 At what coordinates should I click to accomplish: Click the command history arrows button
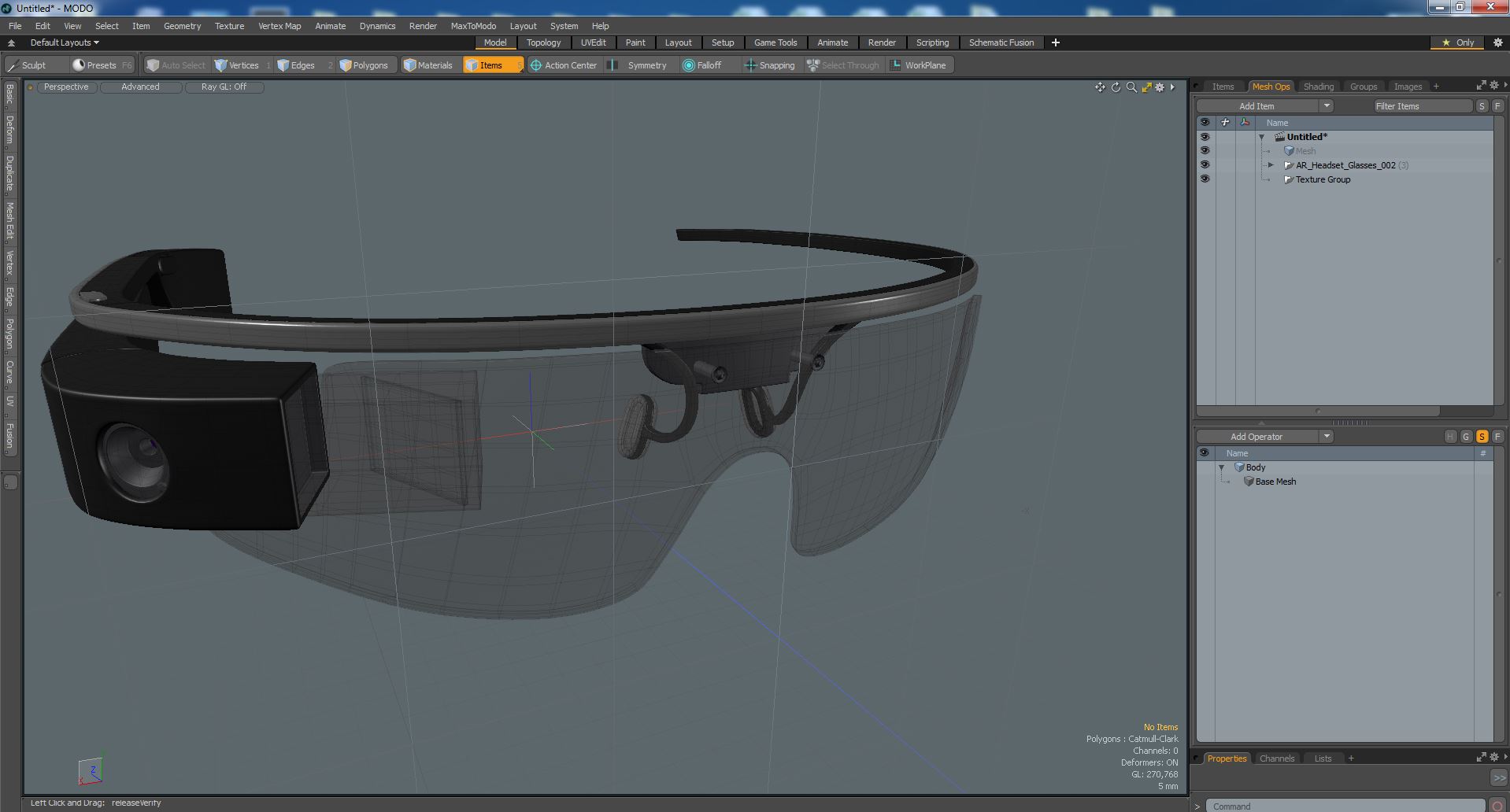(1498, 777)
